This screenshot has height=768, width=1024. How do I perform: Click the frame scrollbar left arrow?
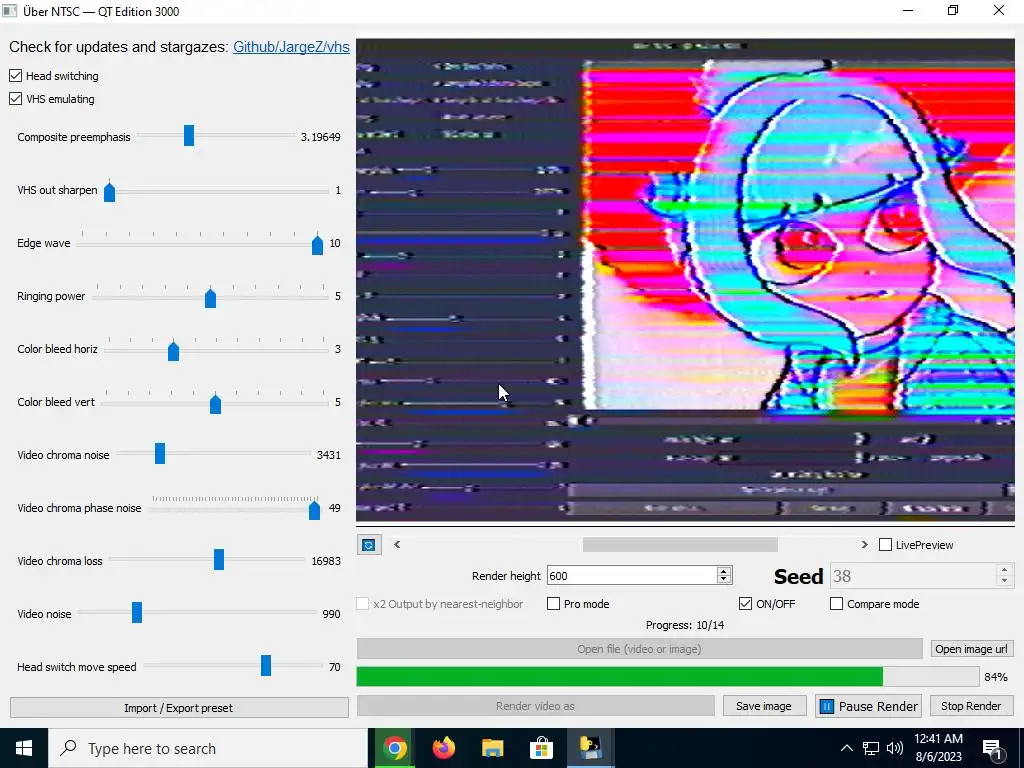coord(397,544)
